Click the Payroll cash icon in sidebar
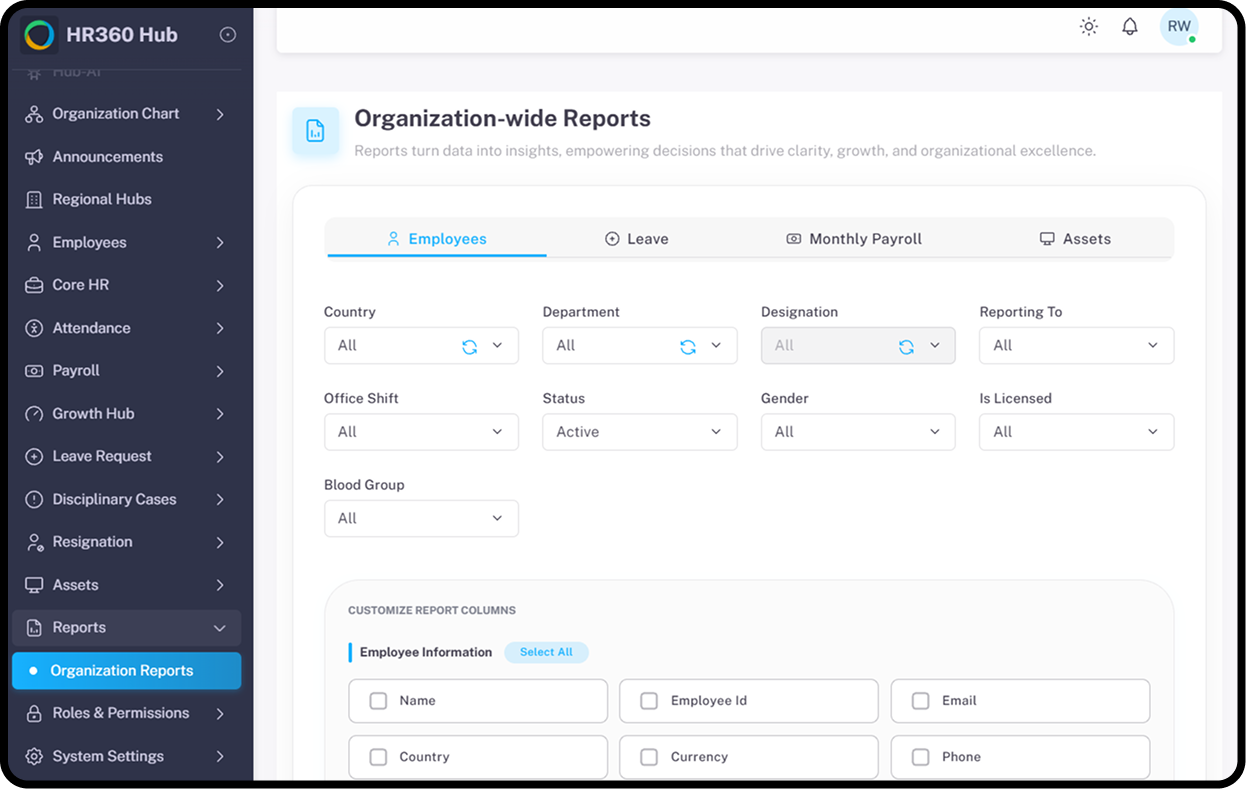This screenshot has height=789, width=1246. tap(34, 371)
